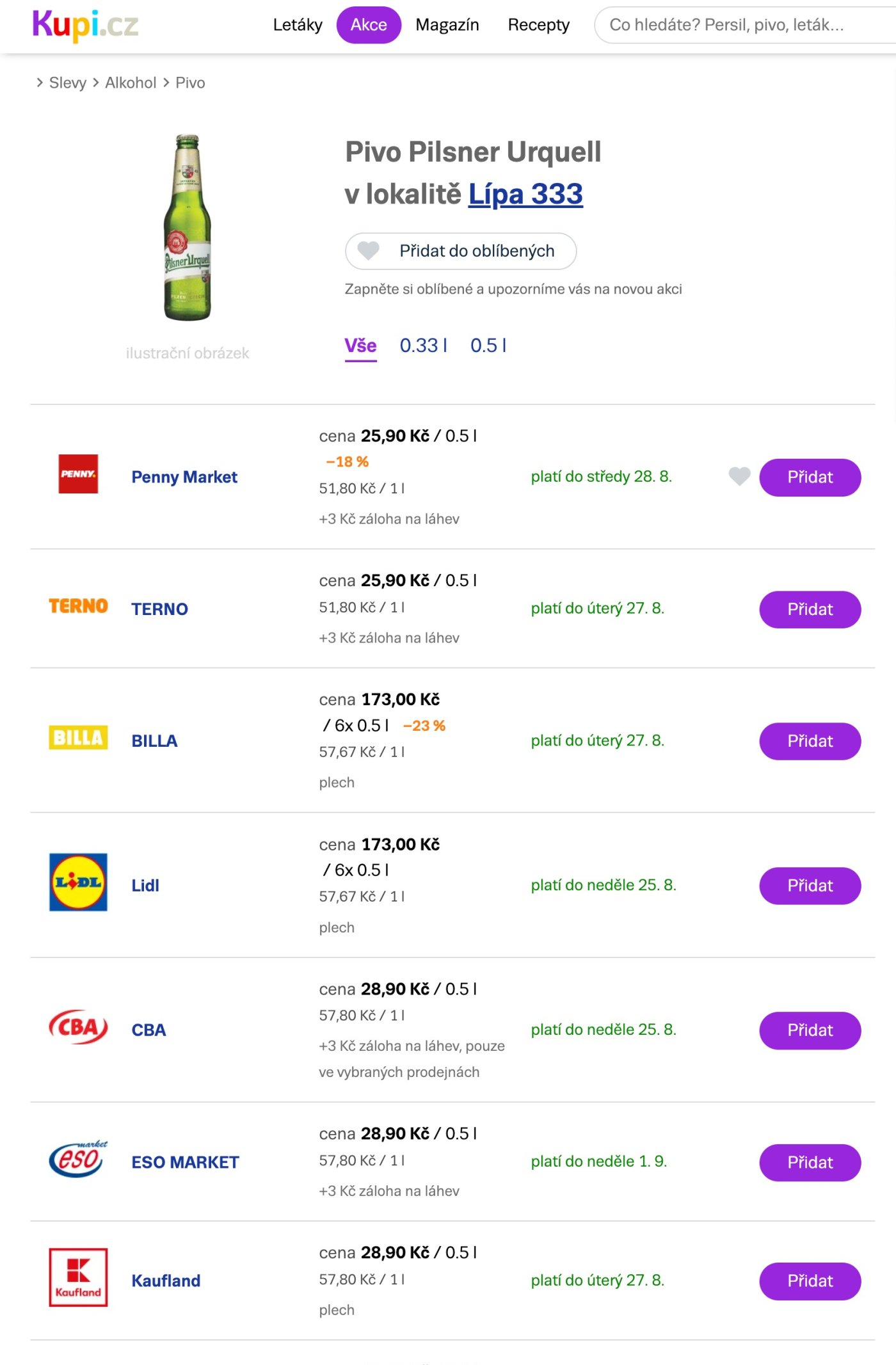Toggle Přidat do oblíbených favorite button
The width and height of the screenshot is (896, 1365).
click(x=460, y=251)
